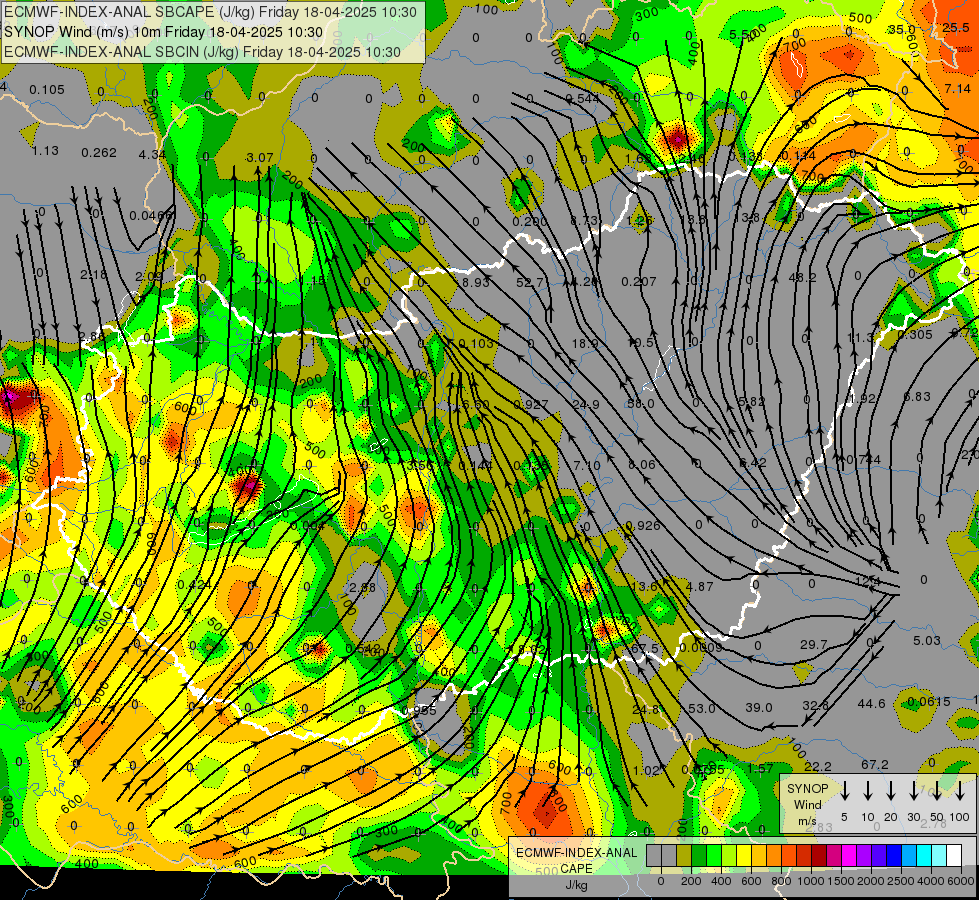This screenshot has width=979, height=900.
Task: Click the SYNOP Wind 10m title line
Action: point(164,32)
